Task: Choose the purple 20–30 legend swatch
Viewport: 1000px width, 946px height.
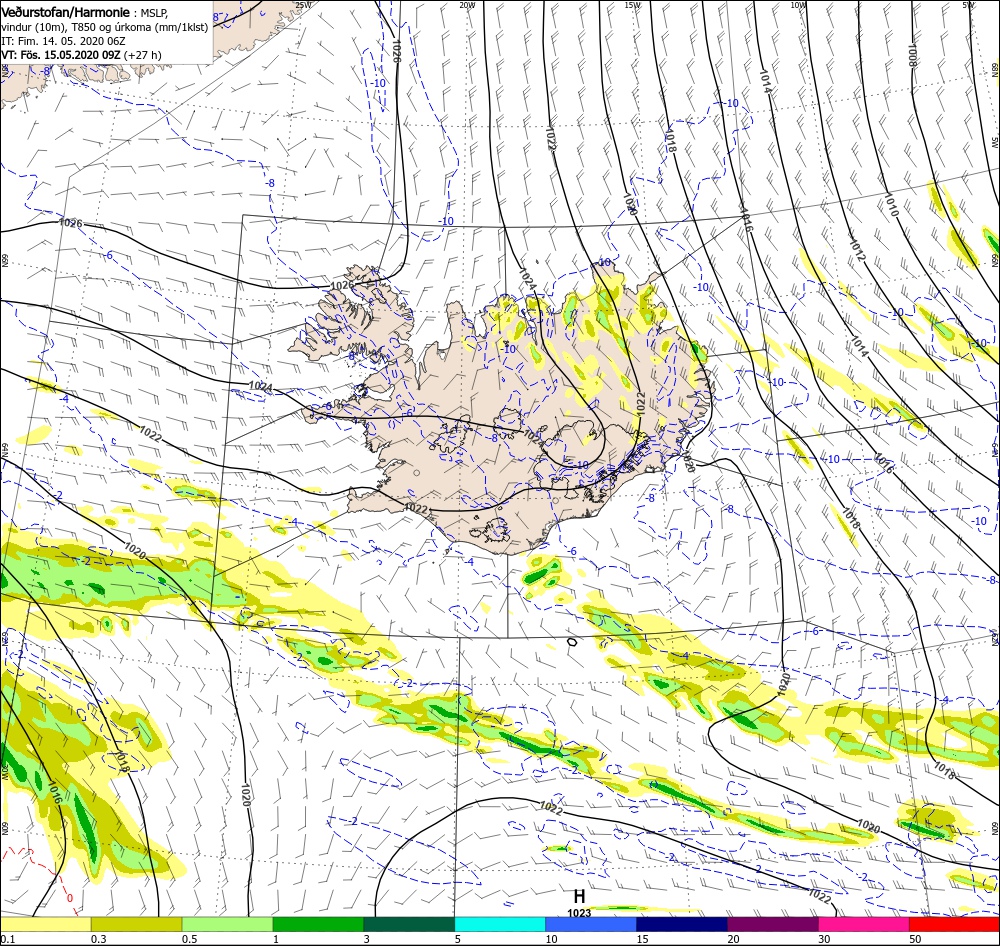Action: (x=772, y=924)
